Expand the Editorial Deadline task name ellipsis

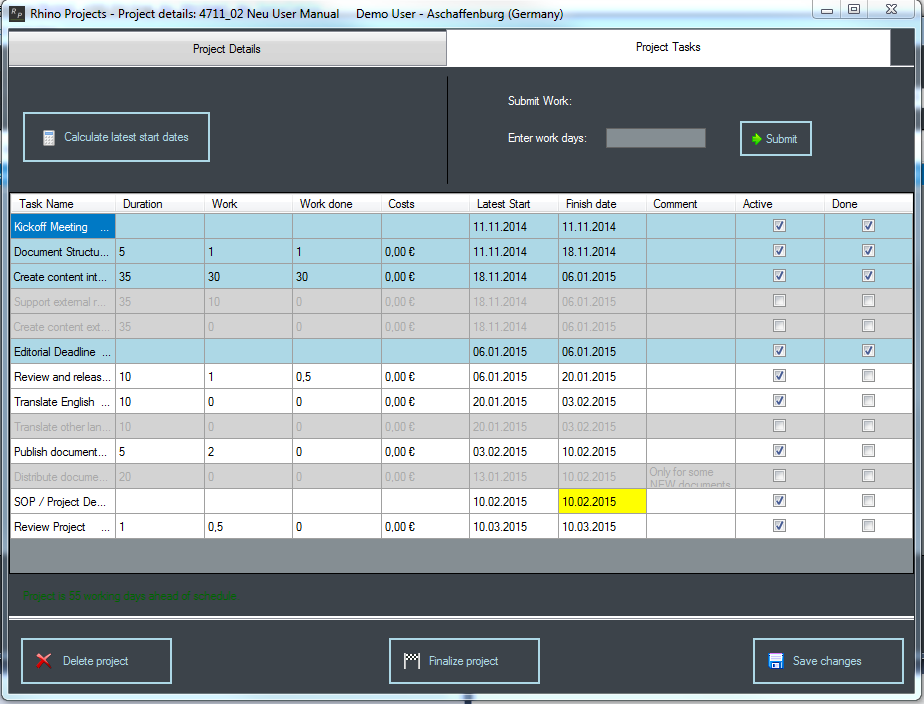pyautogui.click(x=105, y=353)
